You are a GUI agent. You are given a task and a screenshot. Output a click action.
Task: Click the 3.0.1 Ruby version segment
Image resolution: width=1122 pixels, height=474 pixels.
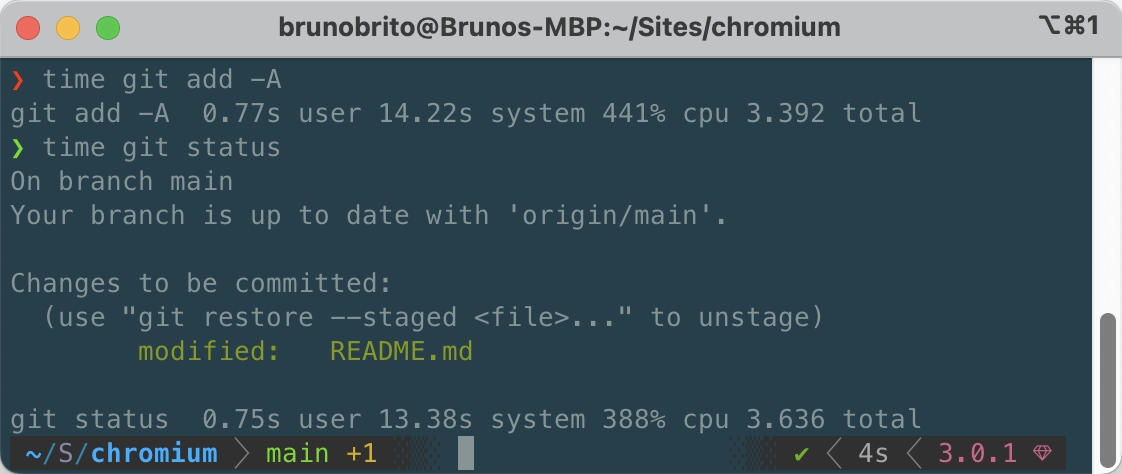coord(978,454)
